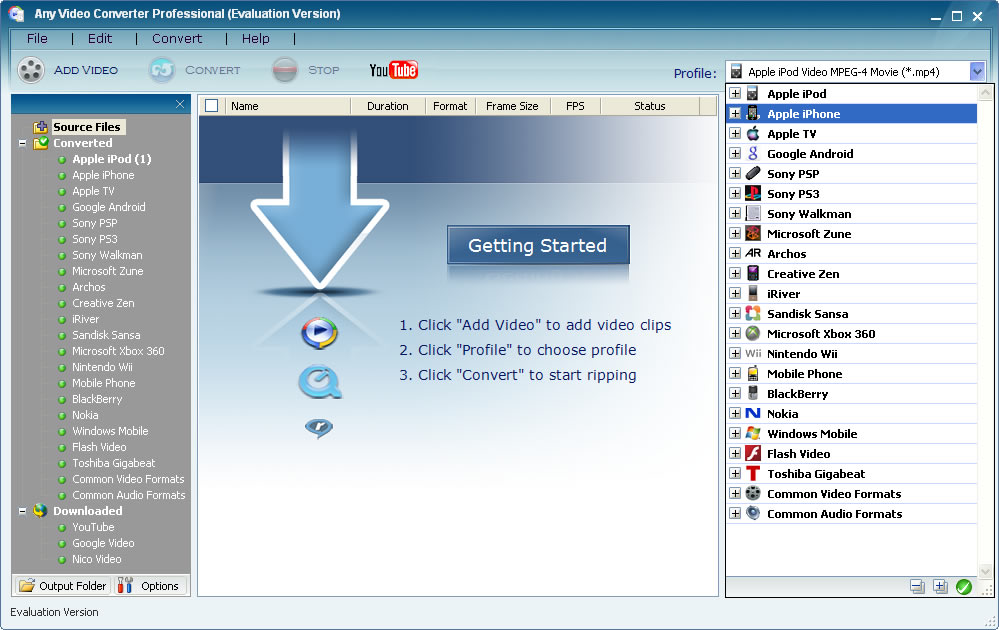Expand the Apple iPod profile group
Screen dimensions: 999x630
pyautogui.click(x=735, y=94)
